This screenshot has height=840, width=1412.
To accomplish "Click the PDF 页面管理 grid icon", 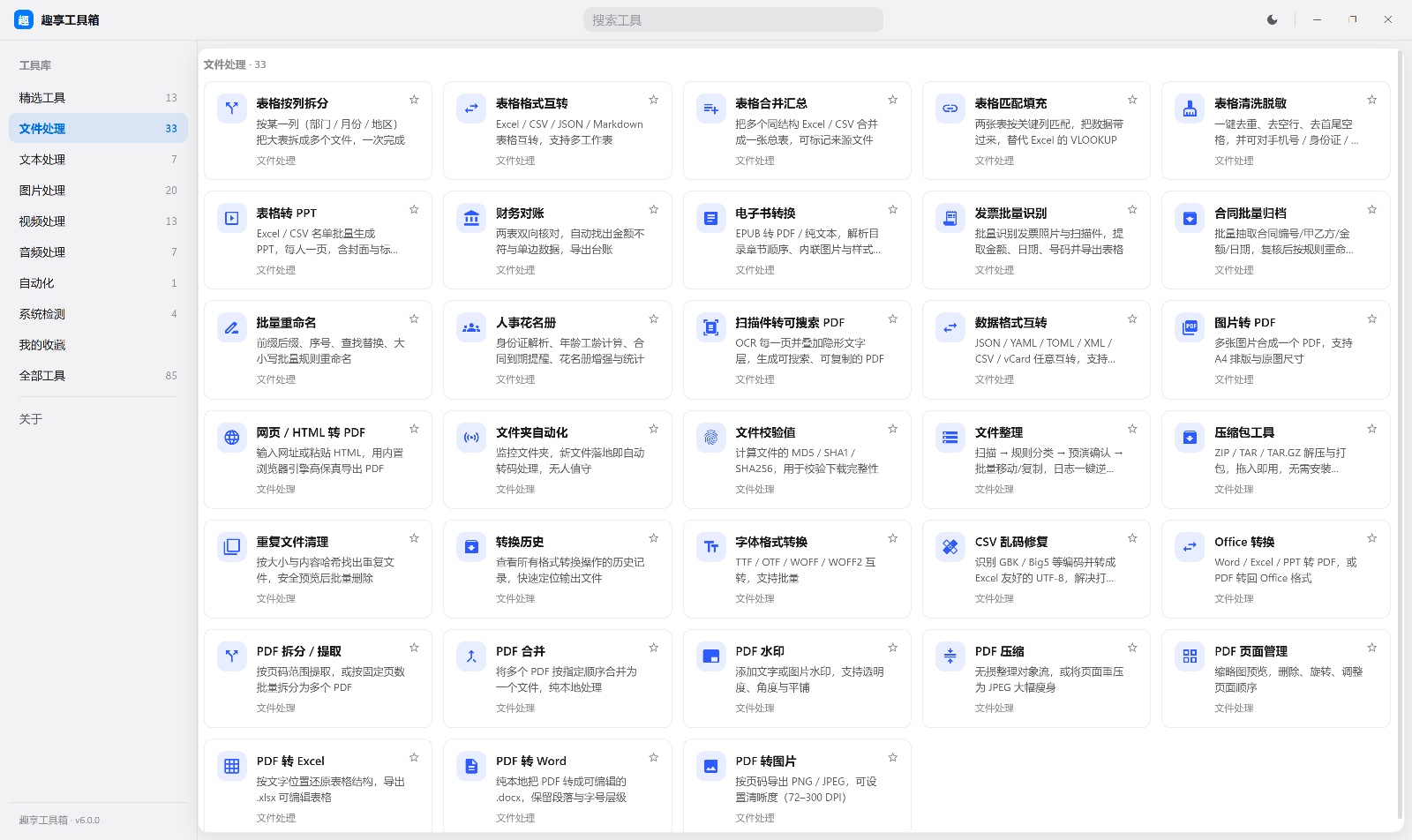I will (1190, 656).
